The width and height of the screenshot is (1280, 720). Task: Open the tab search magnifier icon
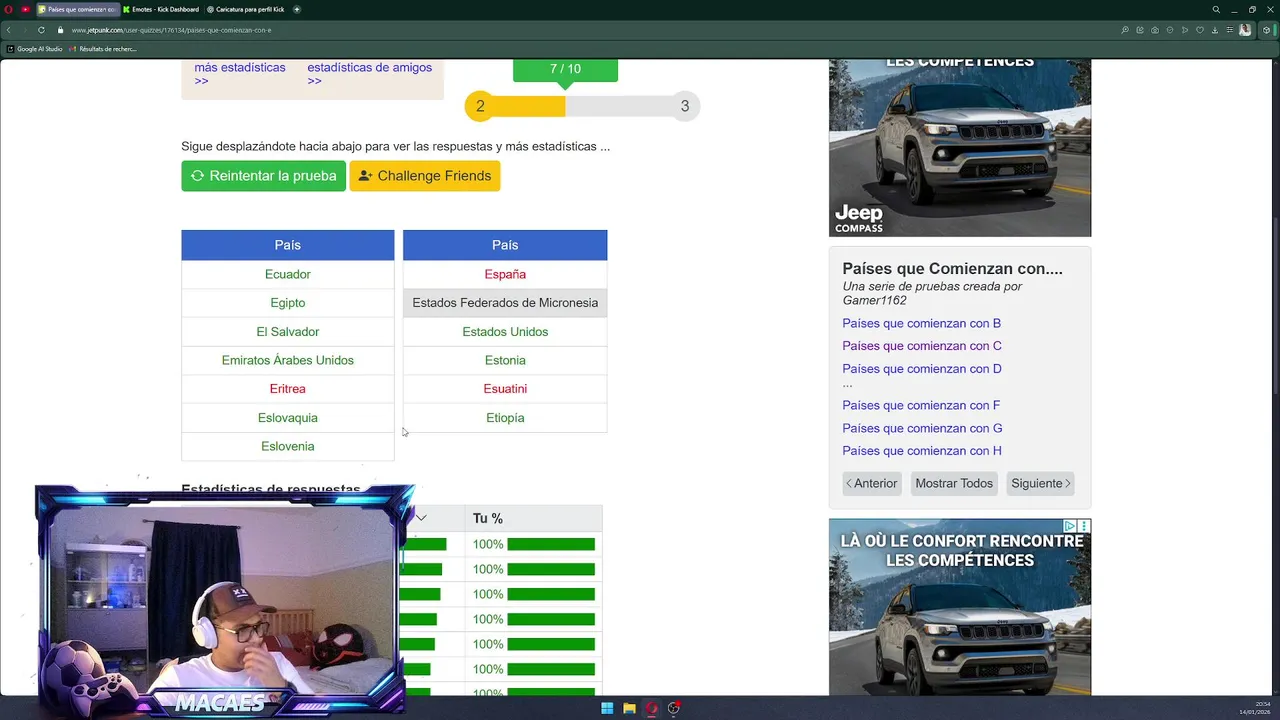pyautogui.click(x=1216, y=9)
